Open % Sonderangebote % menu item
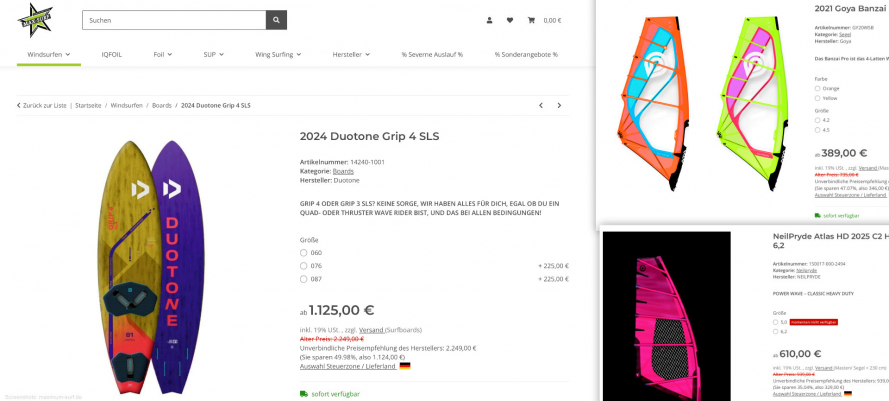This screenshot has height=401, width=889. pyautogui.click(x=526, y=54)
